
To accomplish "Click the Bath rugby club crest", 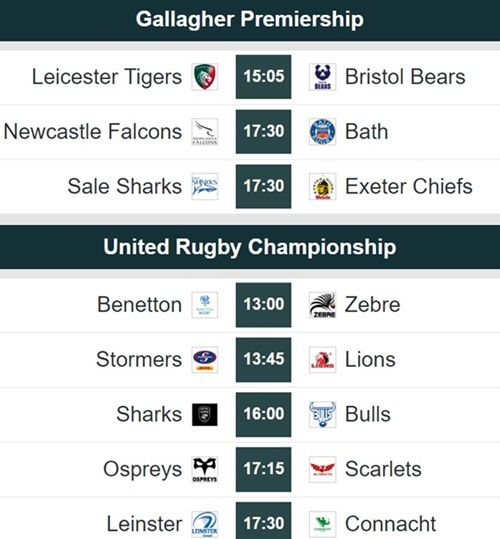I will click(322, 132).
